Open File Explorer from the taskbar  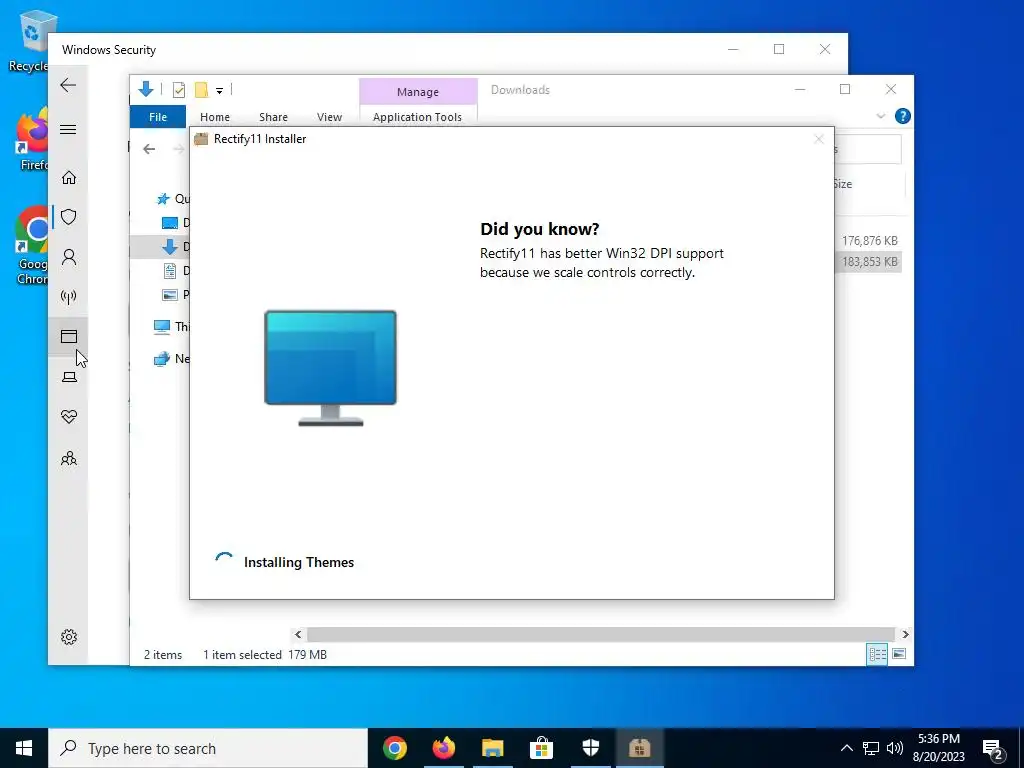(492, 748)
